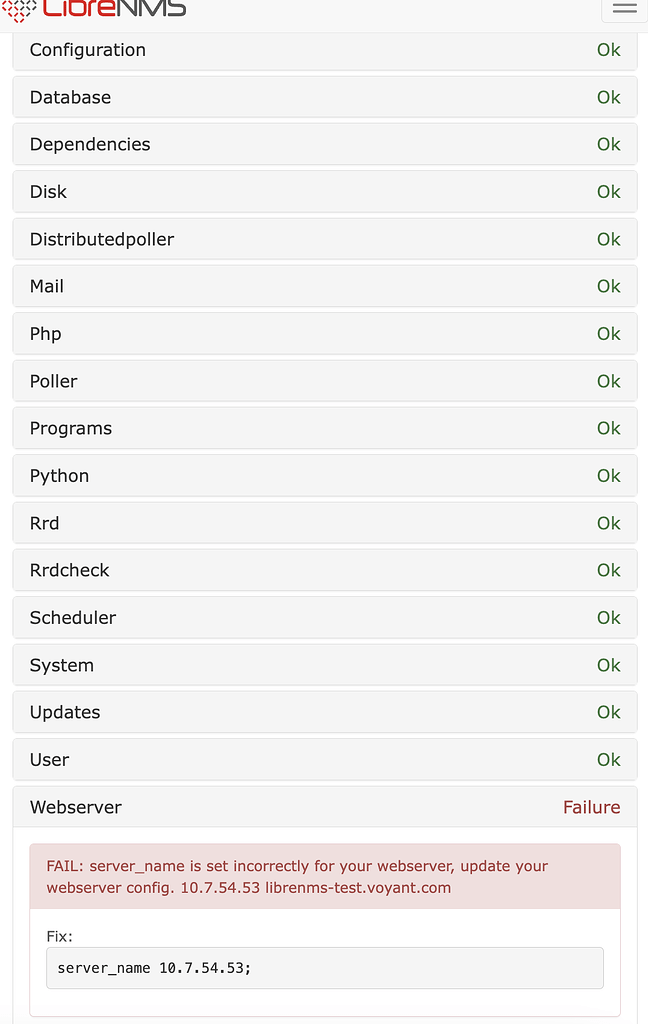
Task: Expand the Updates check panel
Action: 324,712
